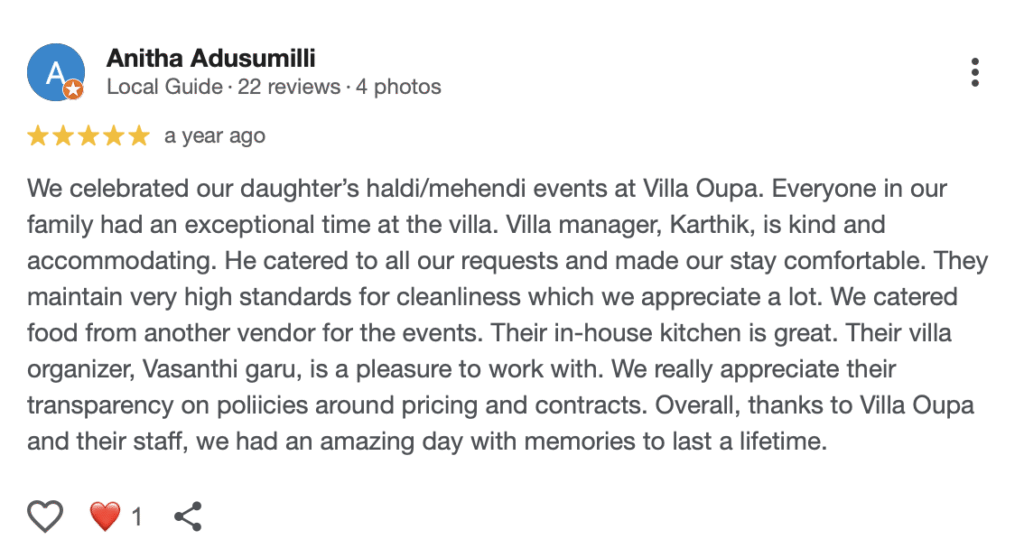Click the 'Local Guide' label
Viewport: 1024px width, 558px height.
pos(164,87)
